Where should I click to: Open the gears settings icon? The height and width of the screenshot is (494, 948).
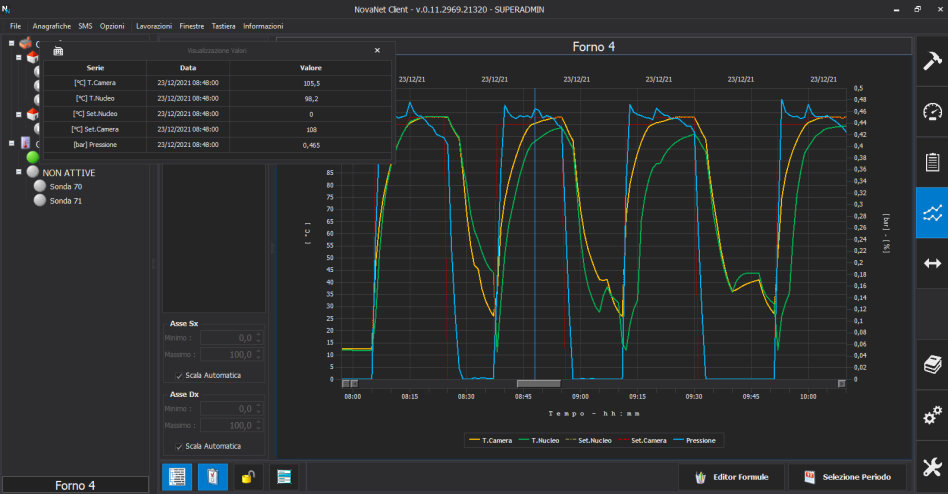click(x=931, y=415)
